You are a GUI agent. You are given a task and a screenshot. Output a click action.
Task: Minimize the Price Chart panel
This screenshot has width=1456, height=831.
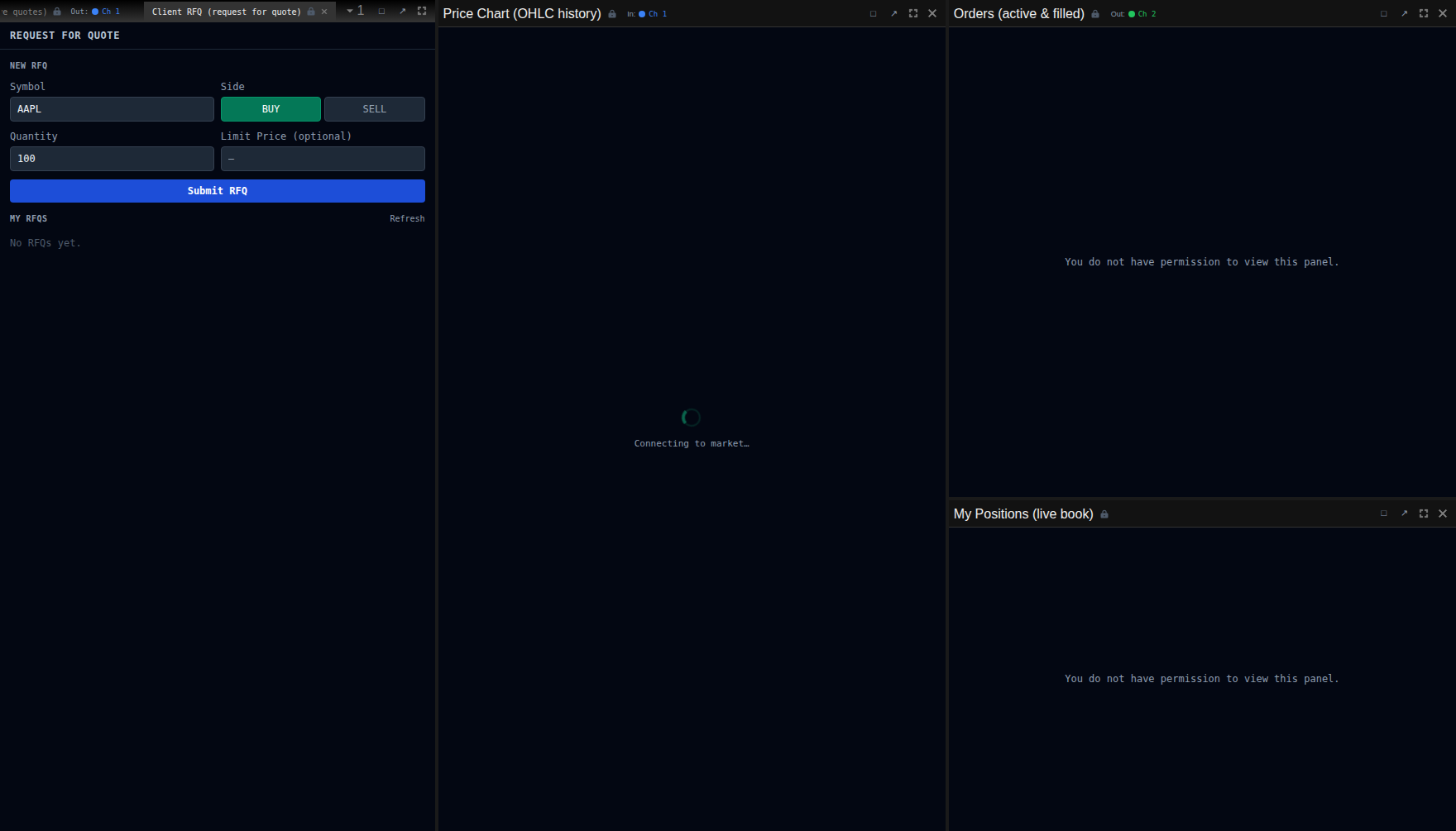point(873,14)
